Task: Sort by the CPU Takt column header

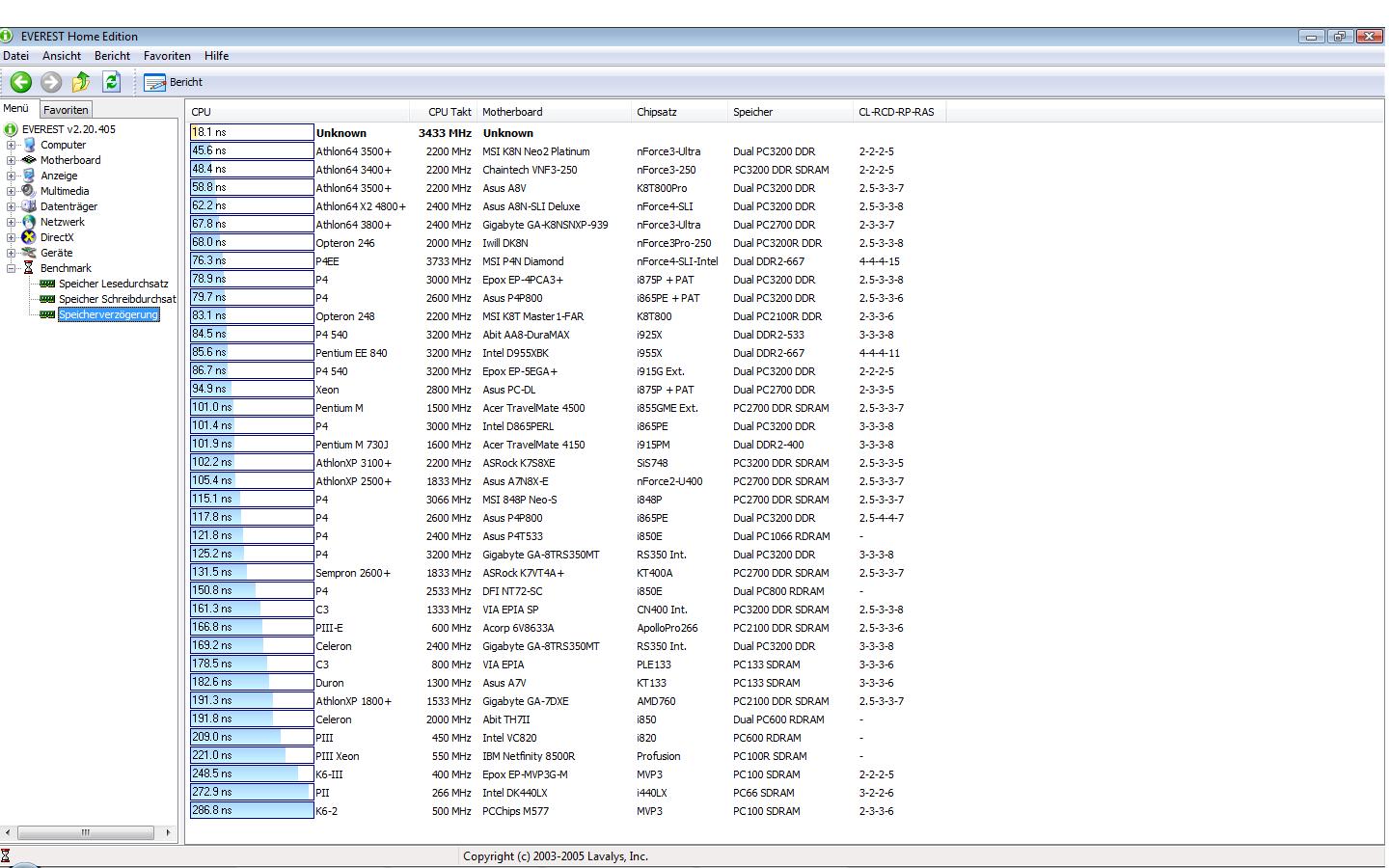Action: coord(443,112)
